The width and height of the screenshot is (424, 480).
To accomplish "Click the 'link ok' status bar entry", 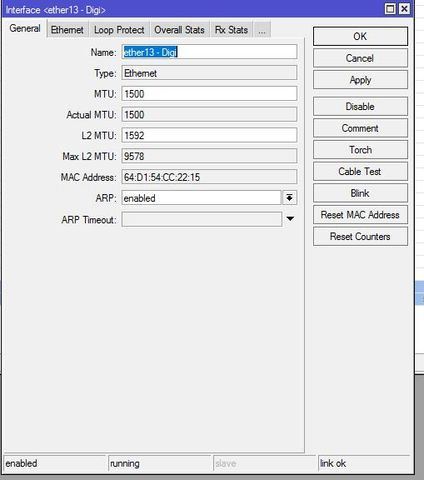I will [x=364, y=463].
